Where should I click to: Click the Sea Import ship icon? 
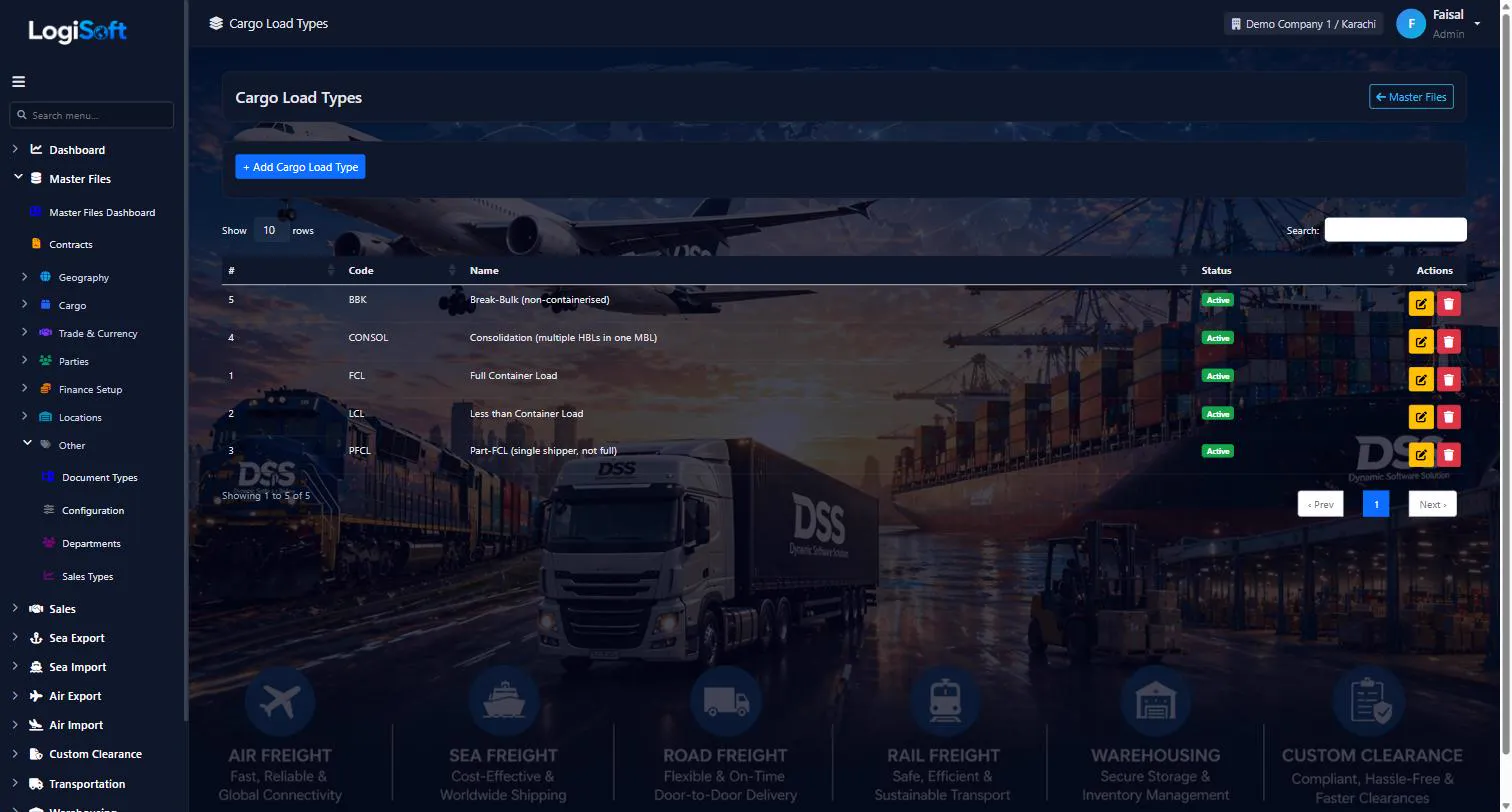(36, 667)
